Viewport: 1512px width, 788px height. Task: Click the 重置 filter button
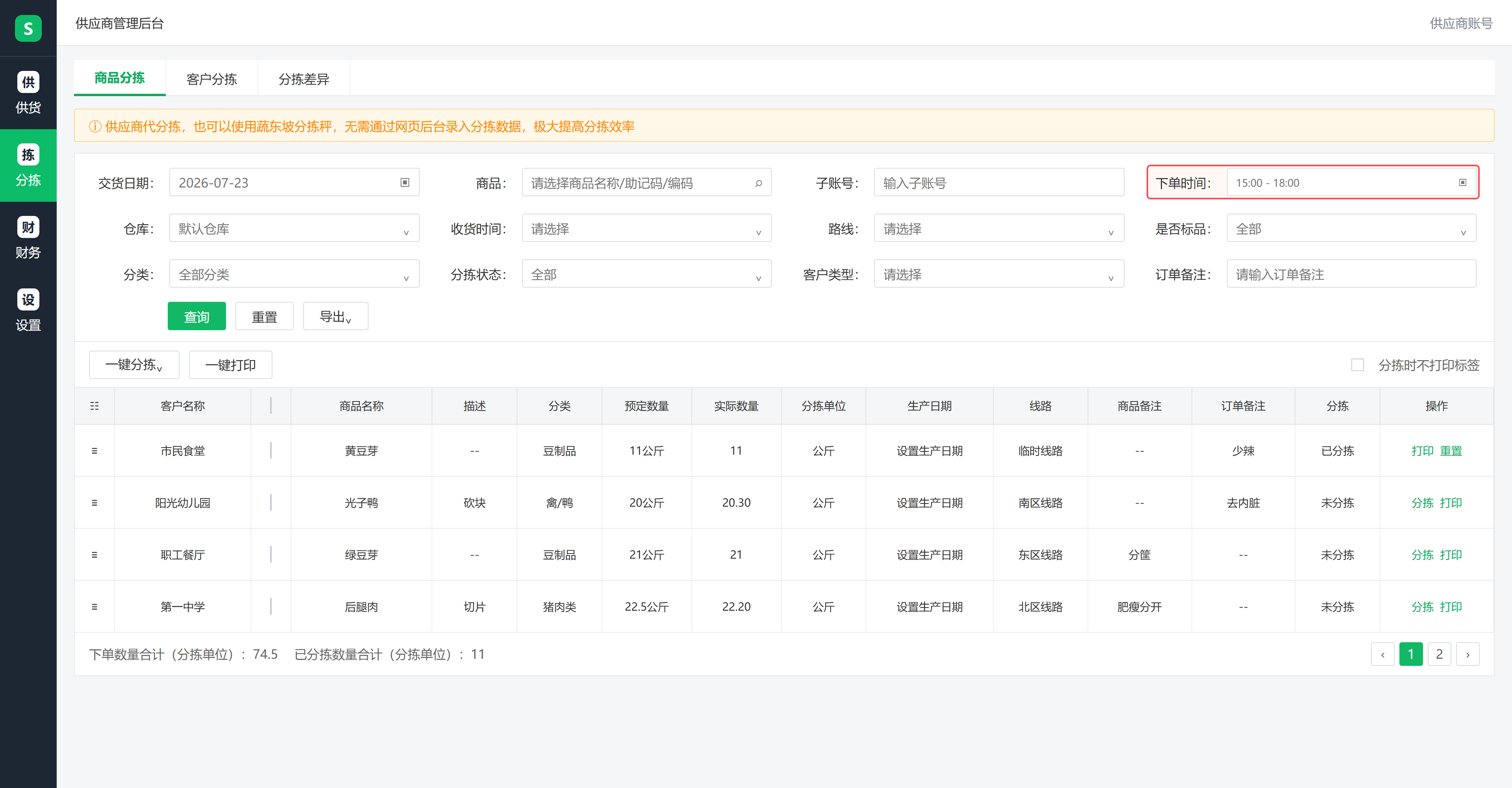coord(264,316)
